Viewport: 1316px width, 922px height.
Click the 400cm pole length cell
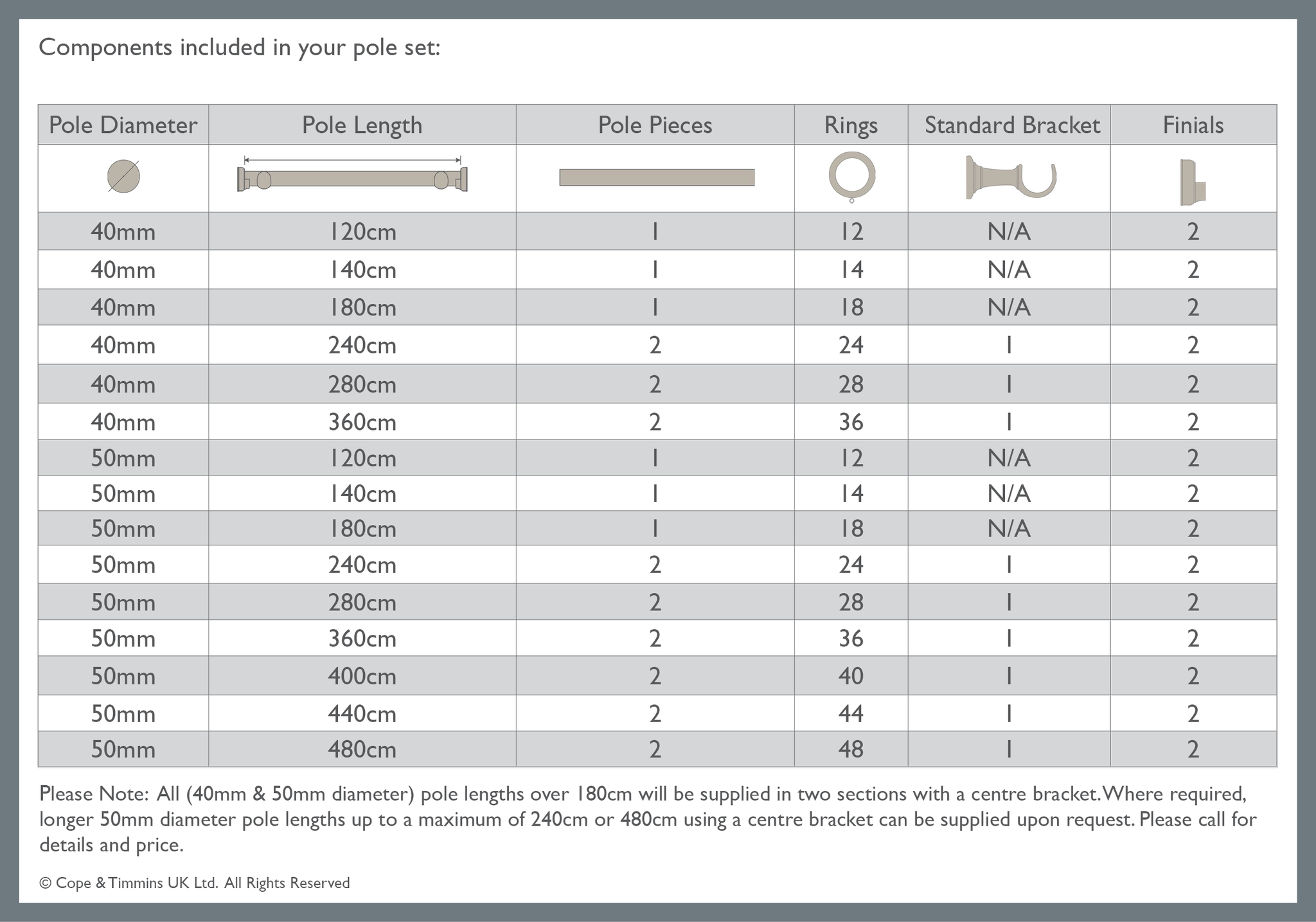pyautogui.click(x=362, y=676)
